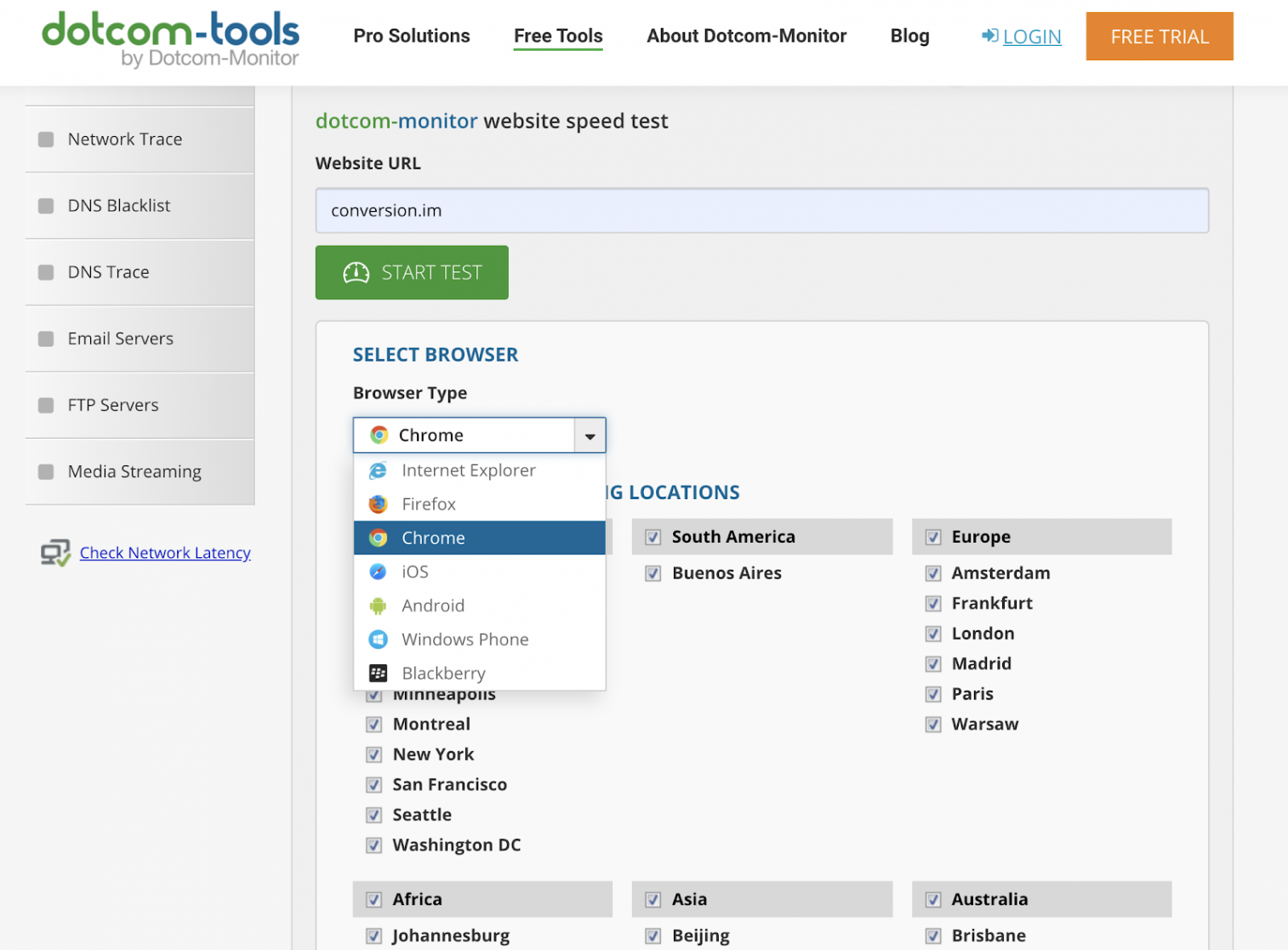This screenshot has height=950, width=1288.
Task: Click the speedometer icon on Start Test
Action: tap(356, 272)
